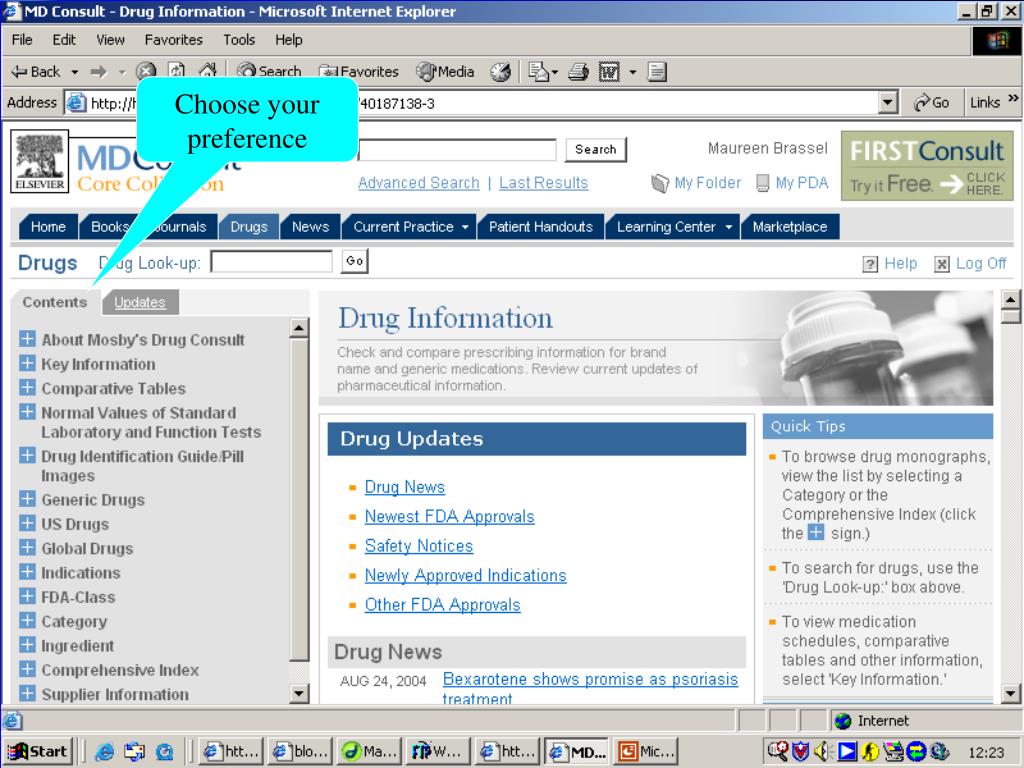This screenshot has height=768, width=1024.
Task: Click the Search toolbar button in IE
Action: 269,72
